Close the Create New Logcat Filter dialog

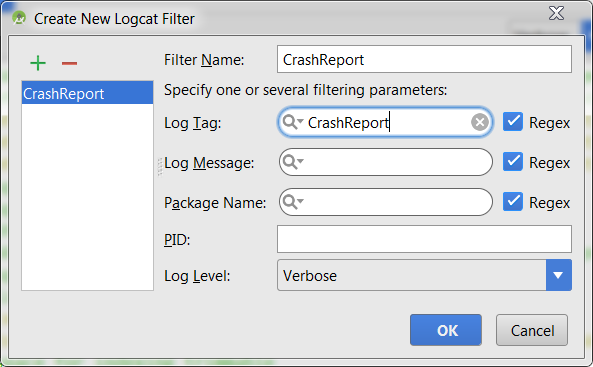pos(556,13)
